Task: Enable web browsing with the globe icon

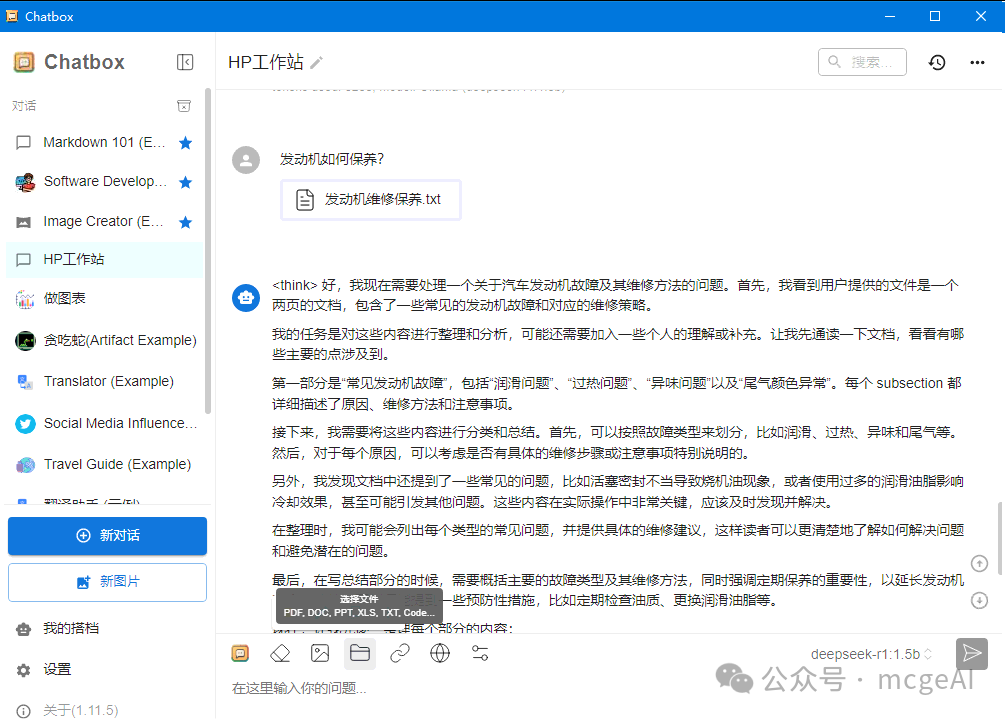Action: click(x=440, y=653)
